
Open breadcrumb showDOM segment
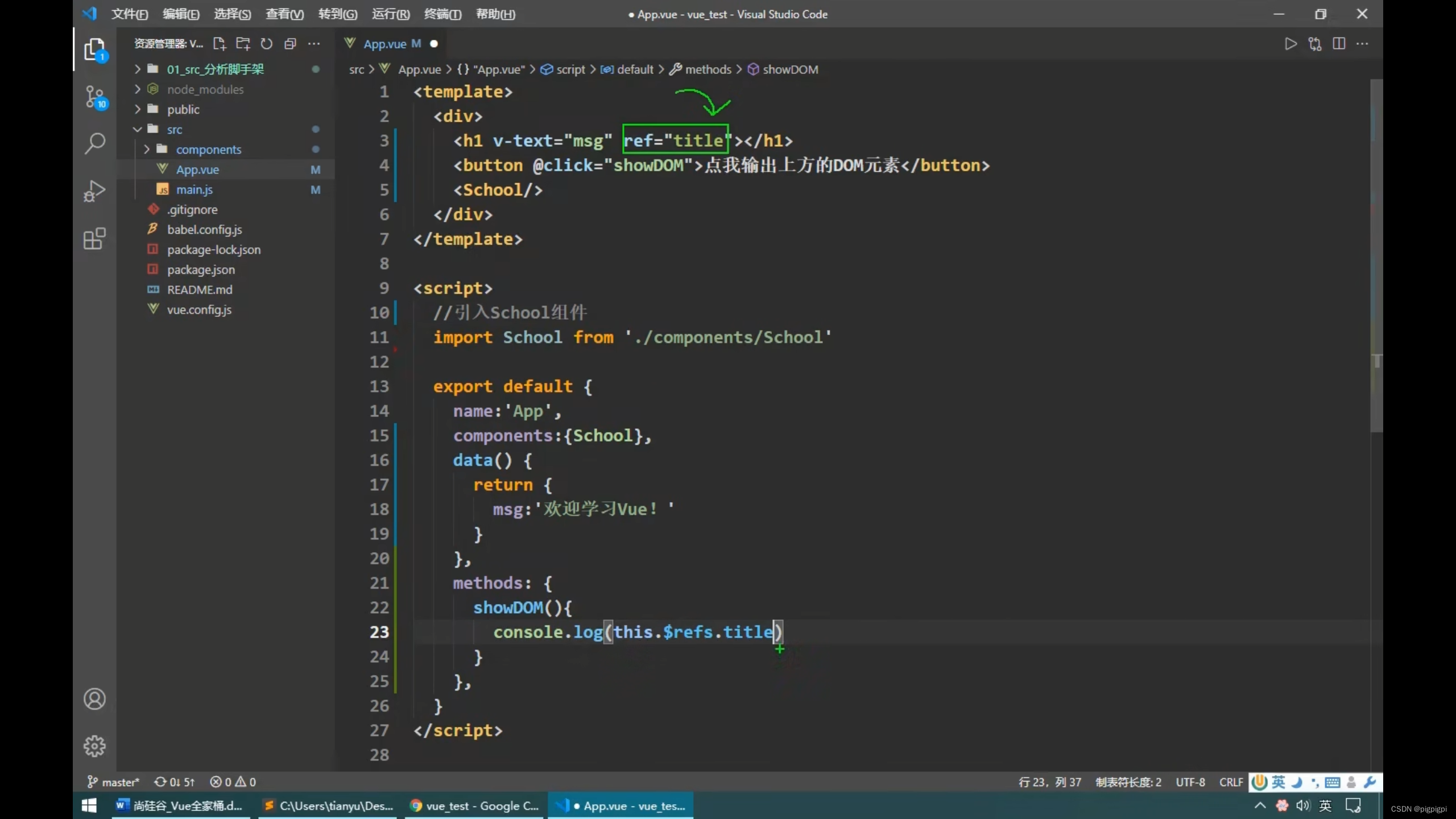783,69
